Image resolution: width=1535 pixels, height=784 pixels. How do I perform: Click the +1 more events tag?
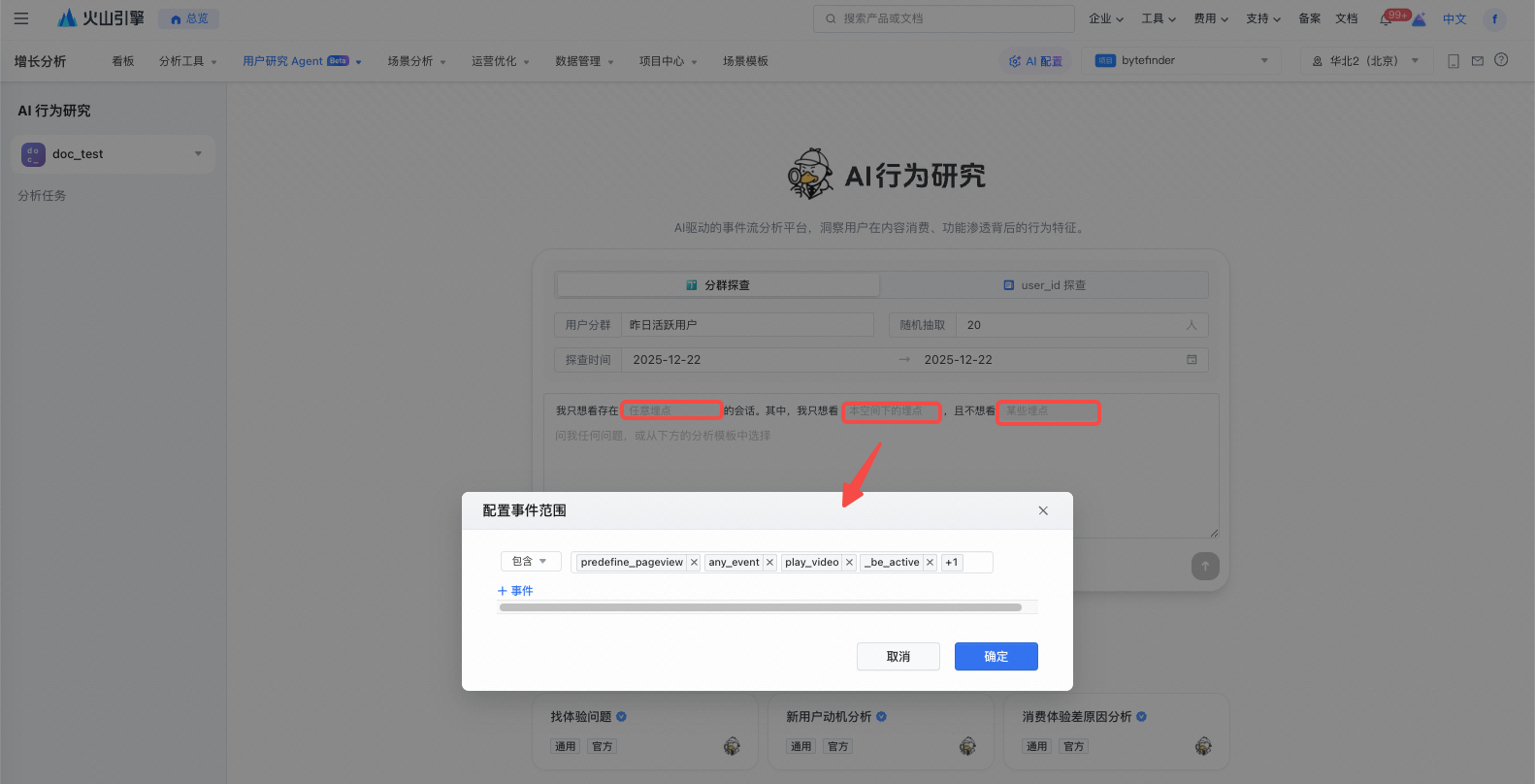click(952, 563)
